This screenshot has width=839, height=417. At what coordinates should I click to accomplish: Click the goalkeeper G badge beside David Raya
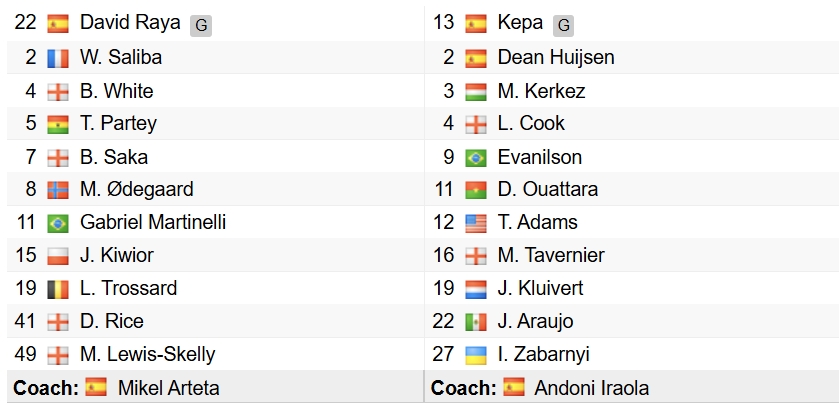pos(201,26)
